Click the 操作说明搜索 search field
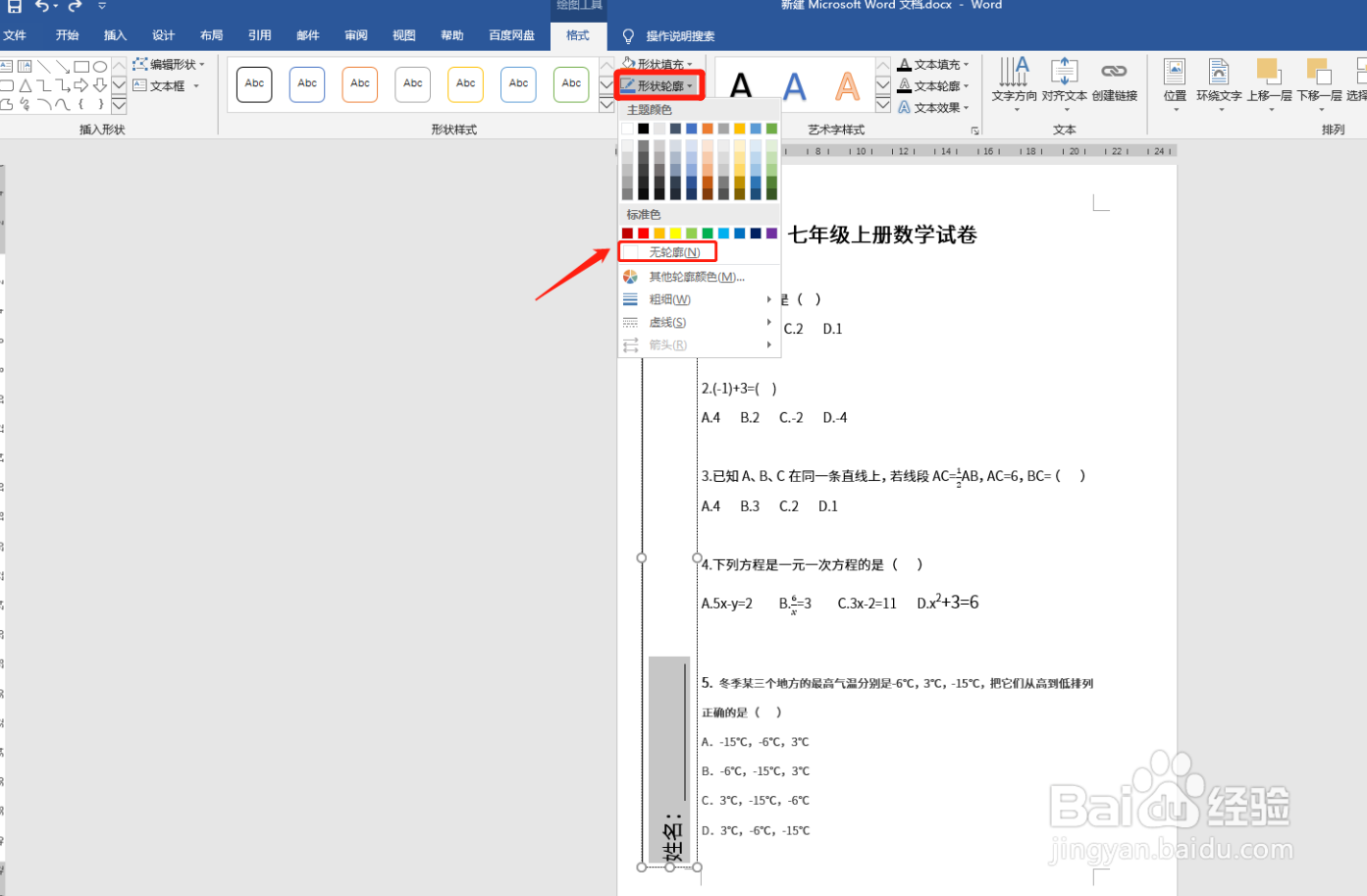This screenshot has width=1367, height=896. click(679, 36)
